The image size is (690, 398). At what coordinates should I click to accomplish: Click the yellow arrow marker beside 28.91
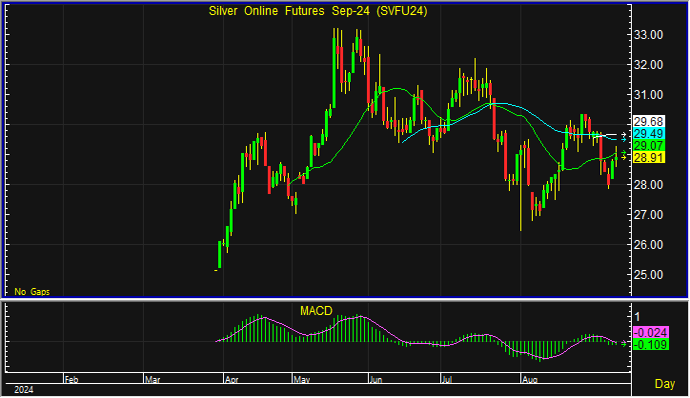(x=624, y=157)
